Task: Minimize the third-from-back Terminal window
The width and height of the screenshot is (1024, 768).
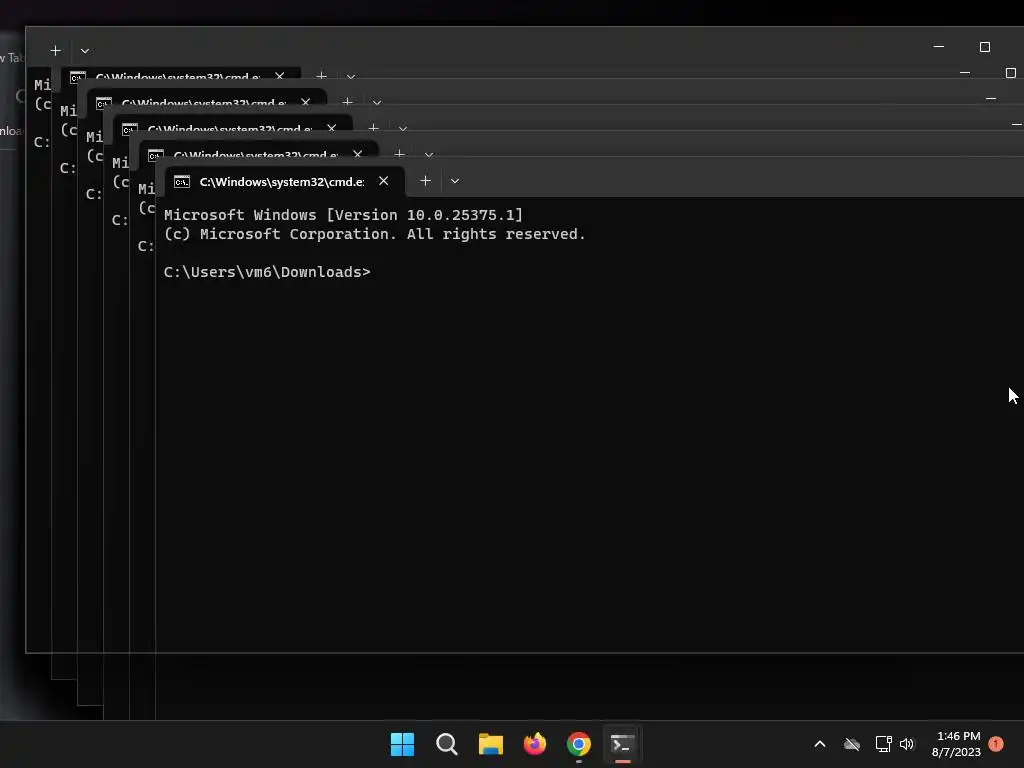Action: pyautogui.click(x=991, y=99)
